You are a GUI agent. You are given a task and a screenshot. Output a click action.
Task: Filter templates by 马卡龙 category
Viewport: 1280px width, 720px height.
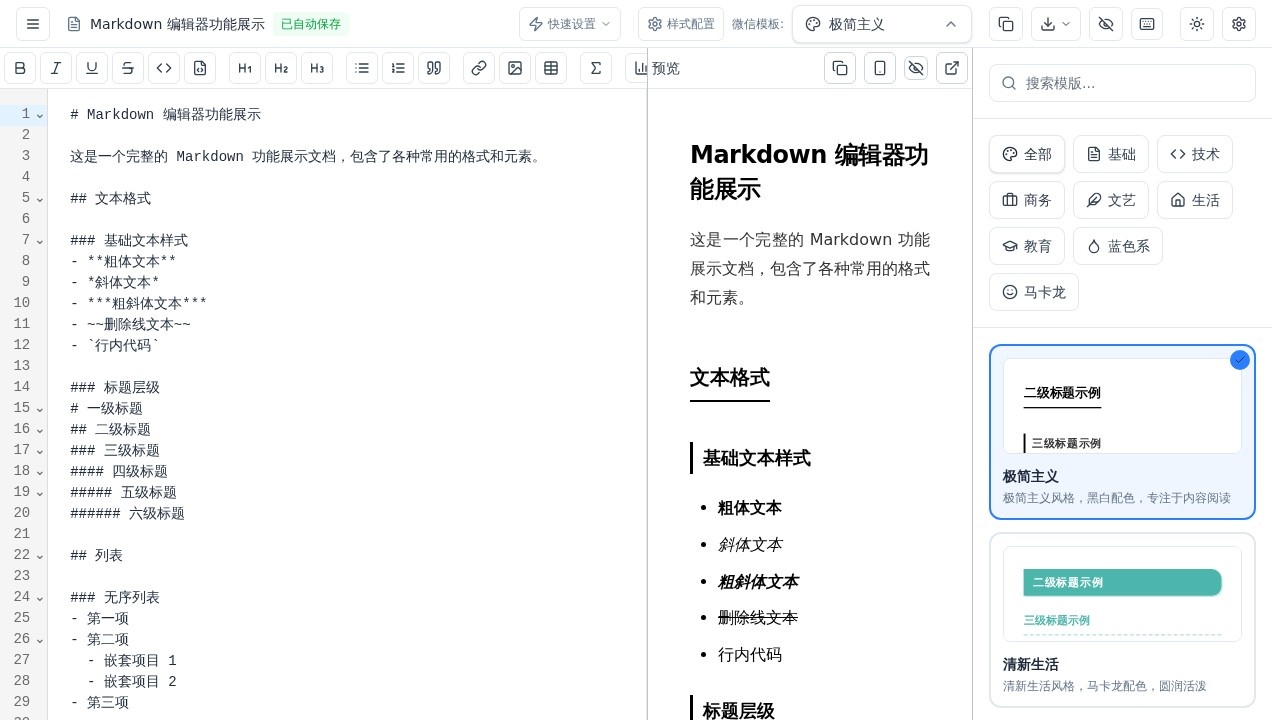pos(1034,292)
